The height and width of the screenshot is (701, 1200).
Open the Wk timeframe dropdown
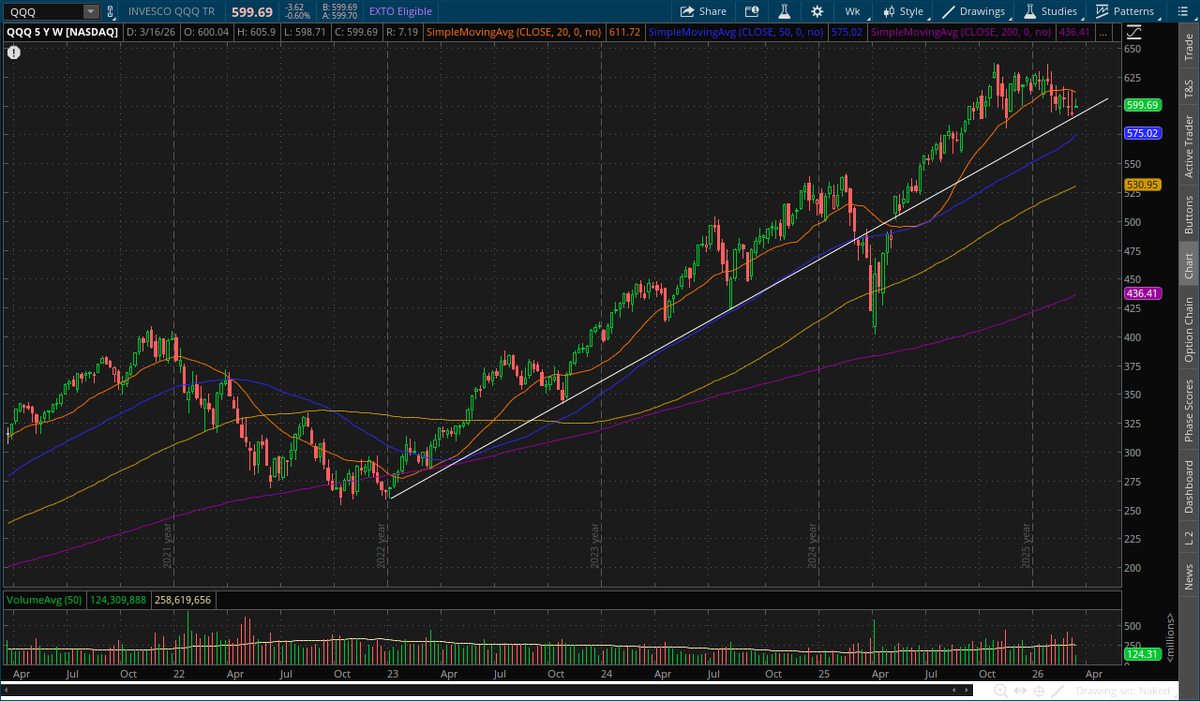click(852, 11)
